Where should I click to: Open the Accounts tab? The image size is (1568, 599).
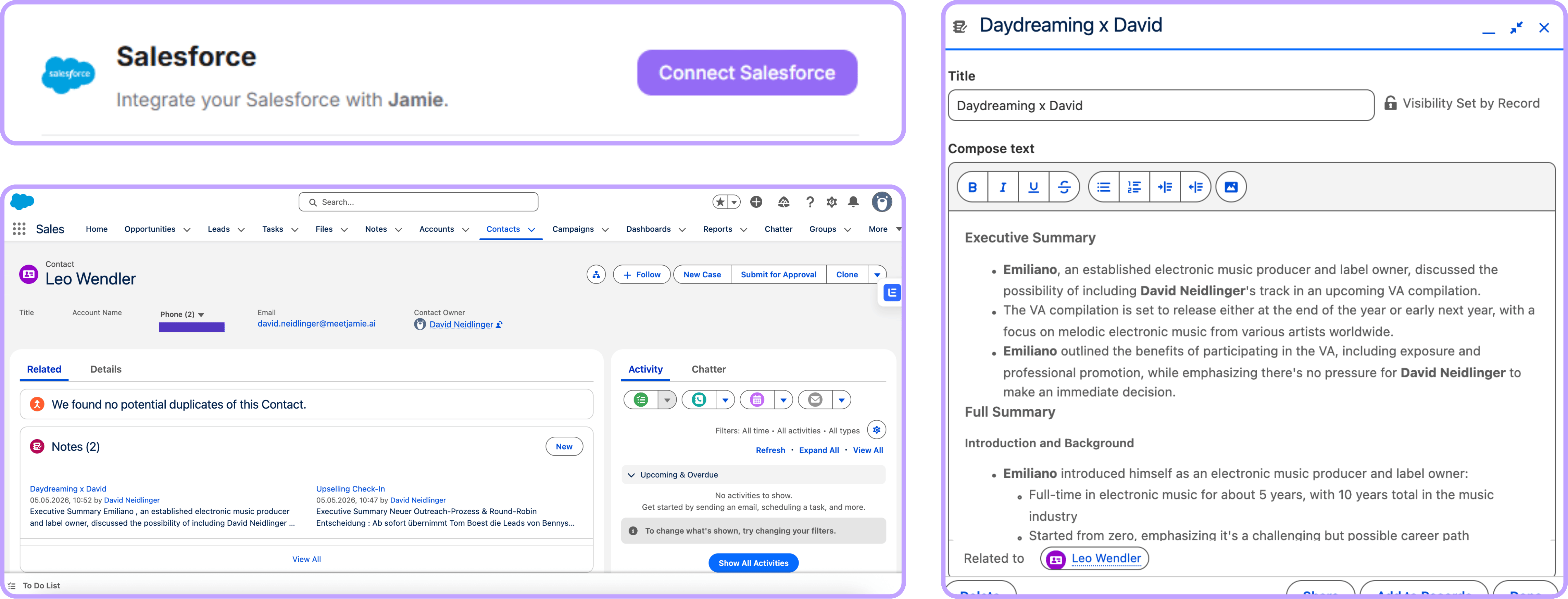click(437, 229)
